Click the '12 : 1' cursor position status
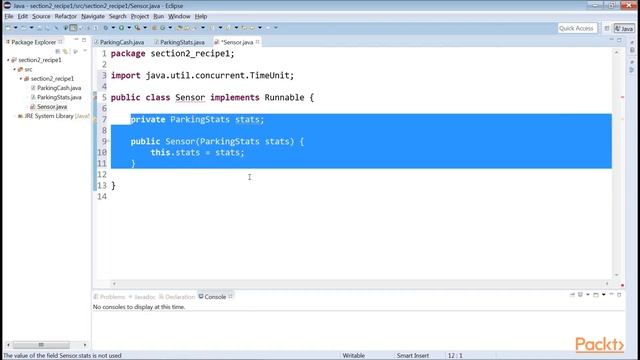Screen dimensions: 640x360 click(455, 356)
